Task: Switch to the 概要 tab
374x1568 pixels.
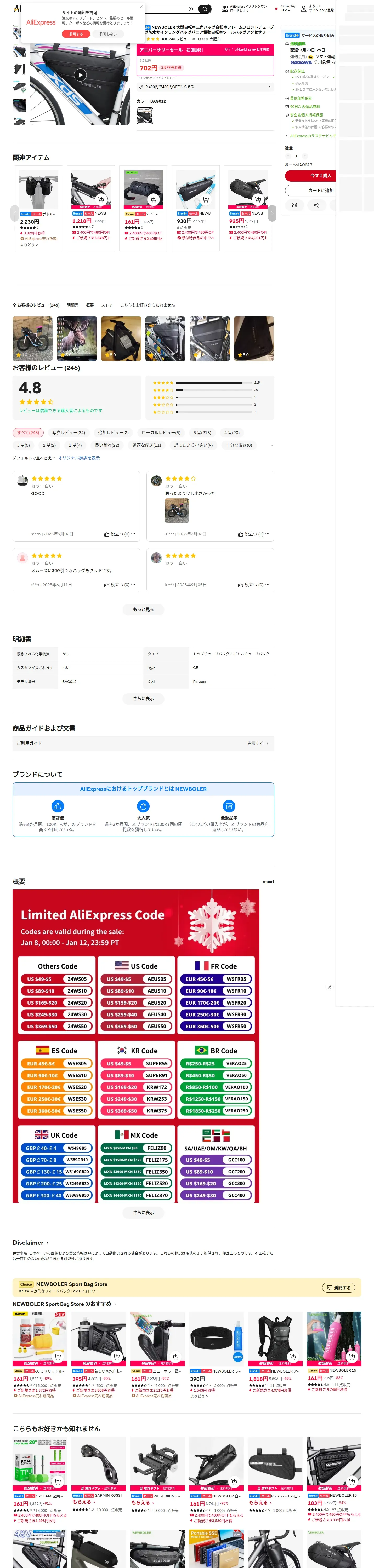Action: (x=89, y=305)
